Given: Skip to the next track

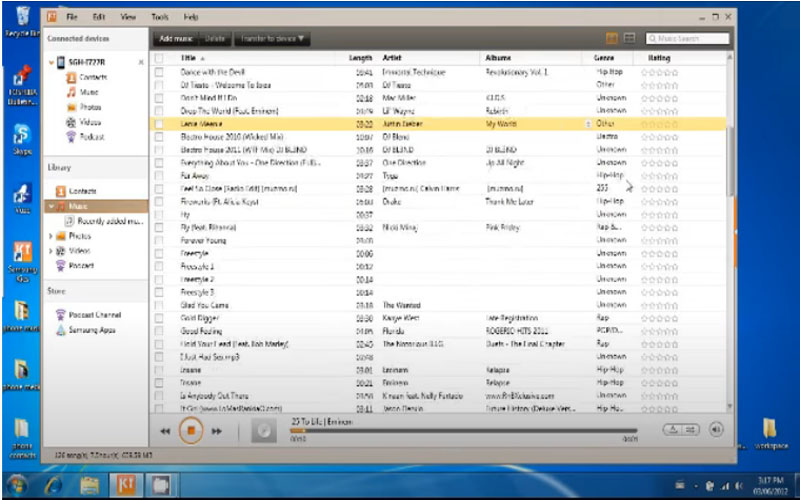Looking at the screenshot, I should (217, 431).
